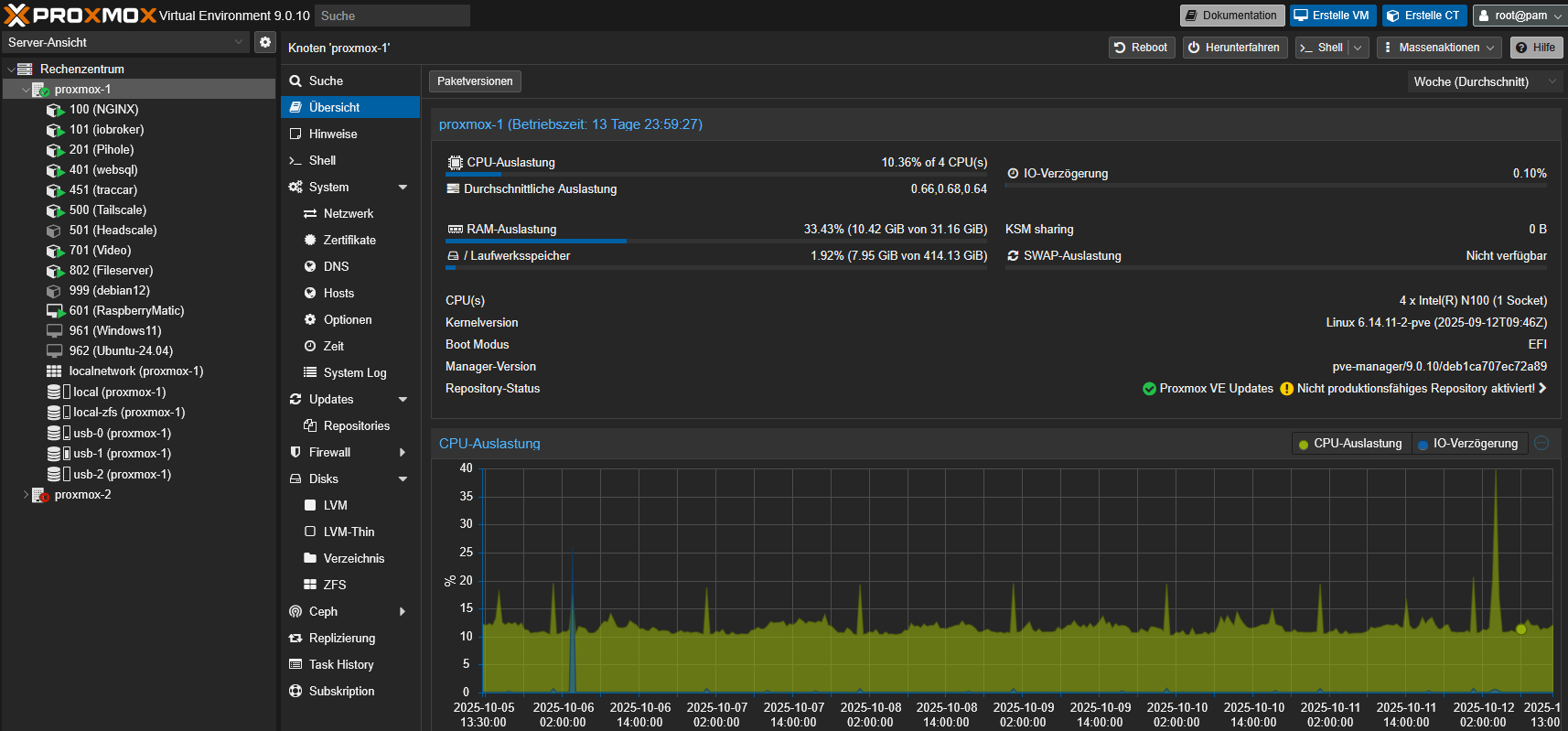The height and width of the screenshot is (731, 1568).
Task: Click the Paketversionen button
Action: [475, 81]
